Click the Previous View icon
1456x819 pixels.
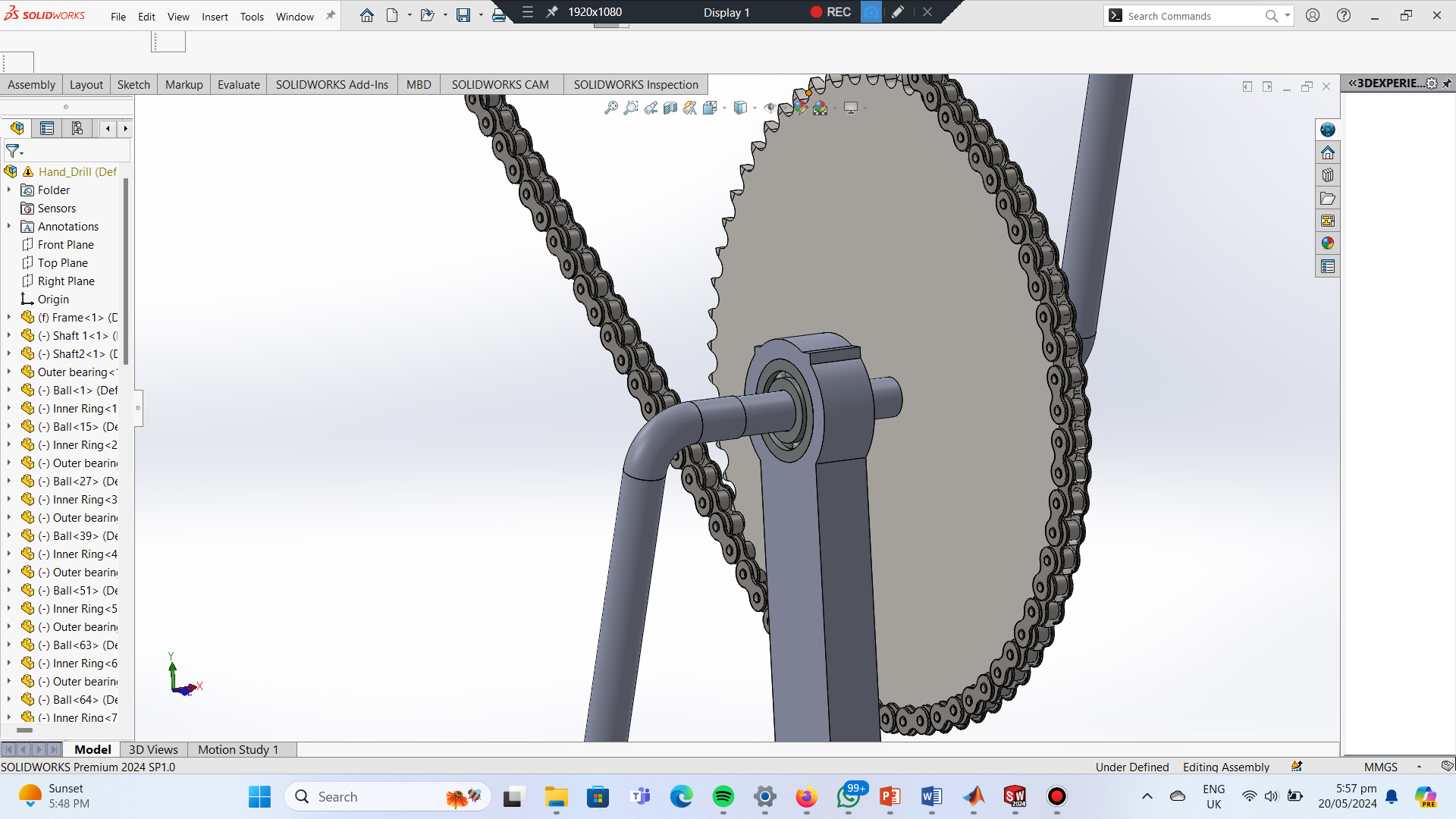click(651, 108)
